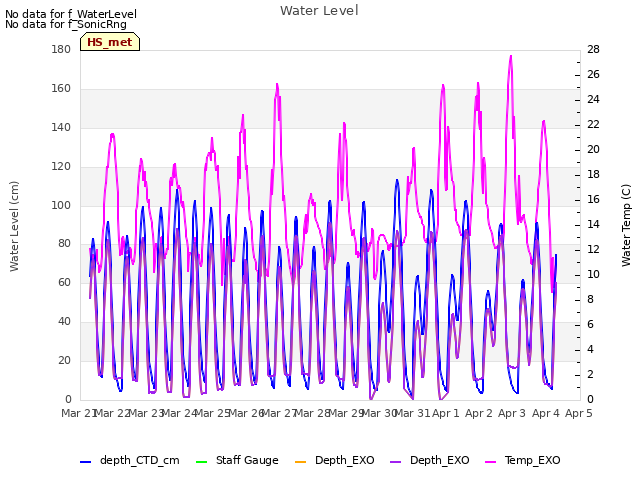
Task: Toggle the purple Depth_EXO legend entry
Action: (x=429, y=460)
